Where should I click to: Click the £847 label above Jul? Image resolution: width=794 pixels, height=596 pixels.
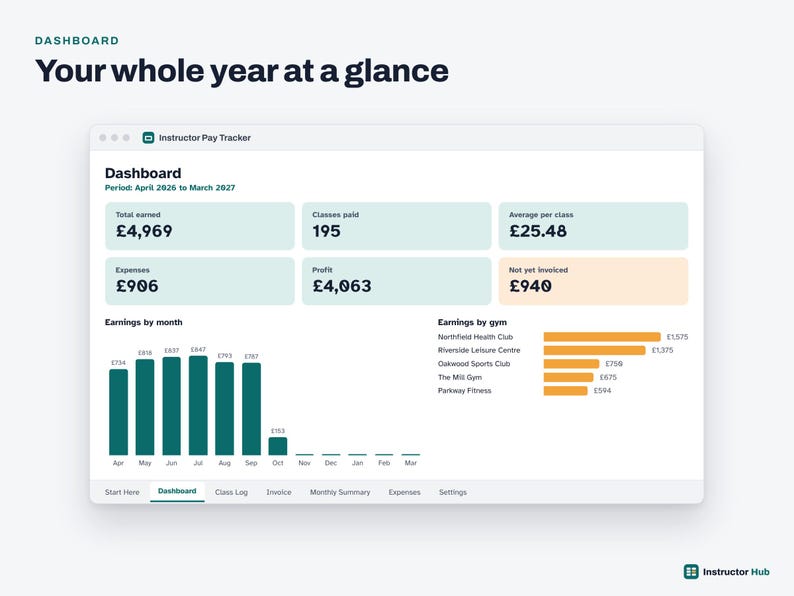(198, 349)
